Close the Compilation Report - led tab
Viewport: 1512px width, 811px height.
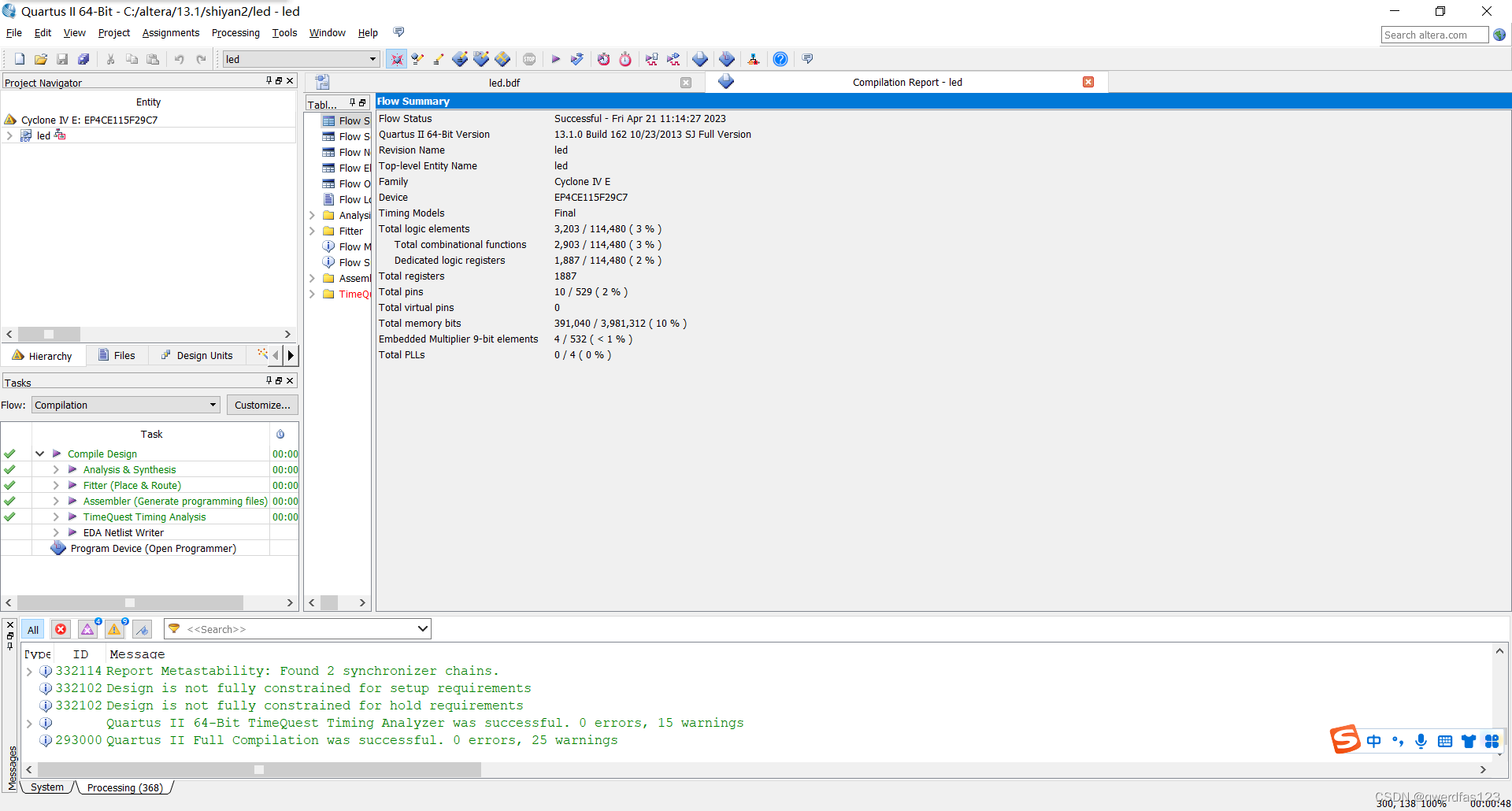pos(1088,82)
